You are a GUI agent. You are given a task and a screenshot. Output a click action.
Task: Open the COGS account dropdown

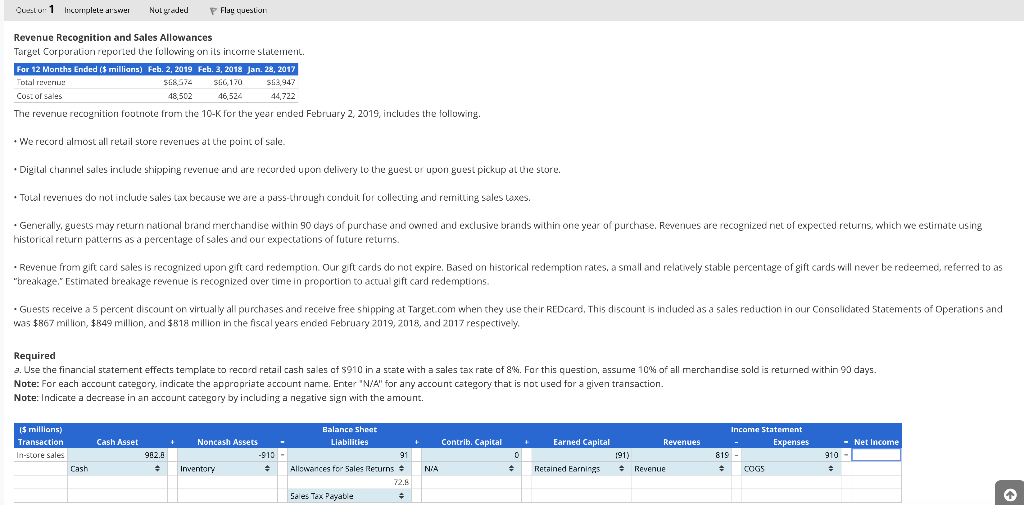pos(791,468)
